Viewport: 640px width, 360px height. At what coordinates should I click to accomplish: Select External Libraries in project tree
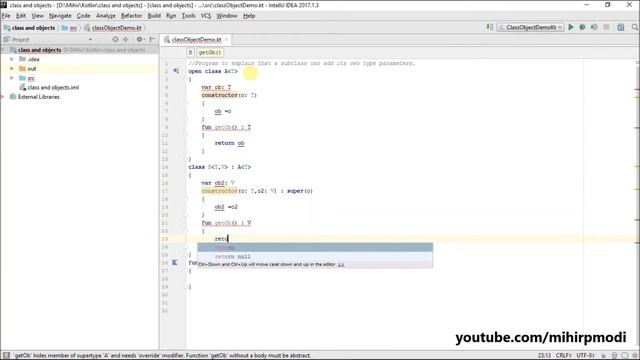39,97
